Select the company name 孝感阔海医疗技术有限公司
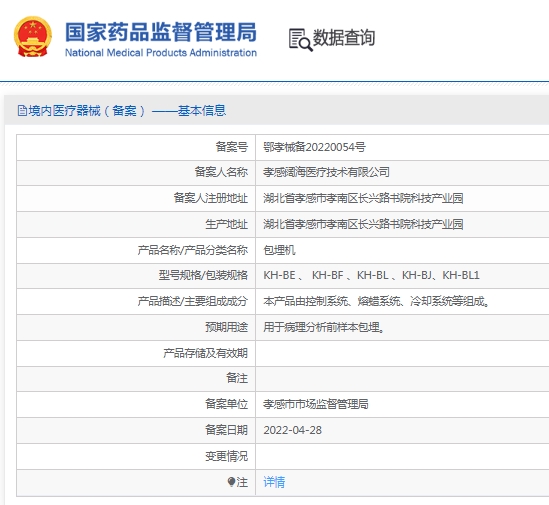 326,172
